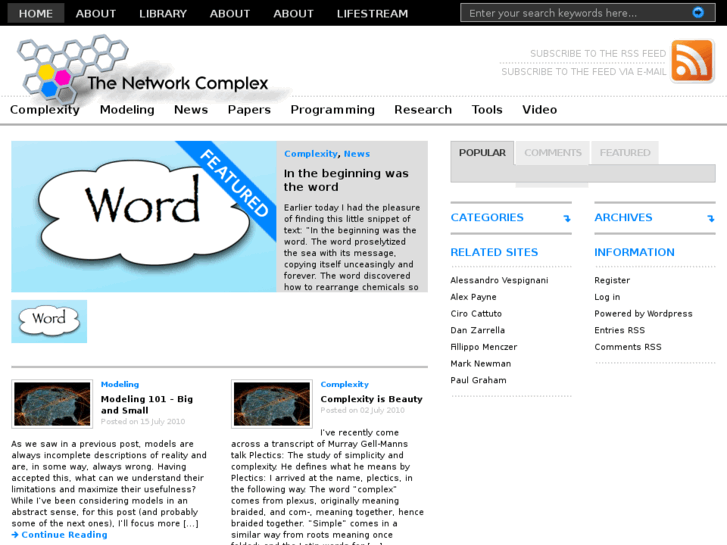The image size is (727, 545).
Task: Visit Mark Newman related site
Action: (x=481, y=364)
